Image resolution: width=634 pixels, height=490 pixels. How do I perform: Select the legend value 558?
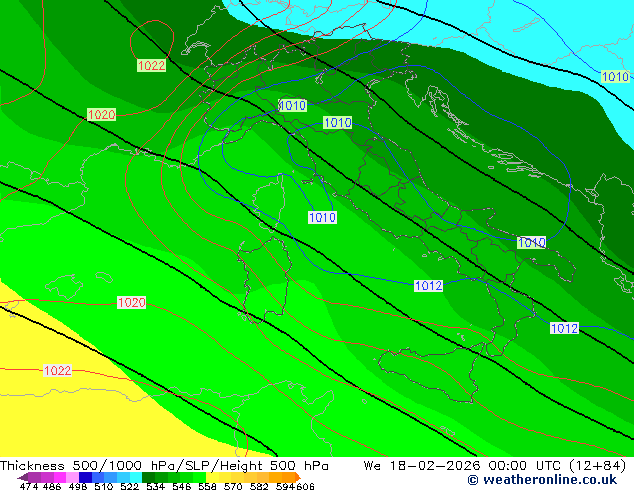[x=207, y=486]
